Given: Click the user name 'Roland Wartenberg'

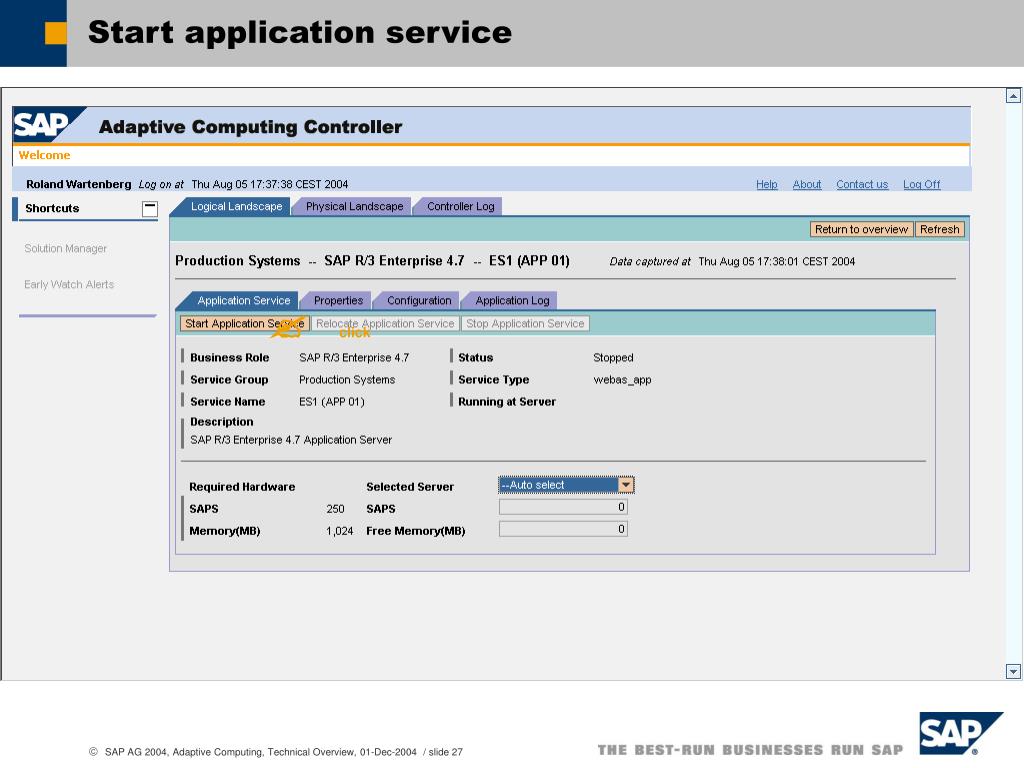Looking at the screenshot, I should click(78, 184).
